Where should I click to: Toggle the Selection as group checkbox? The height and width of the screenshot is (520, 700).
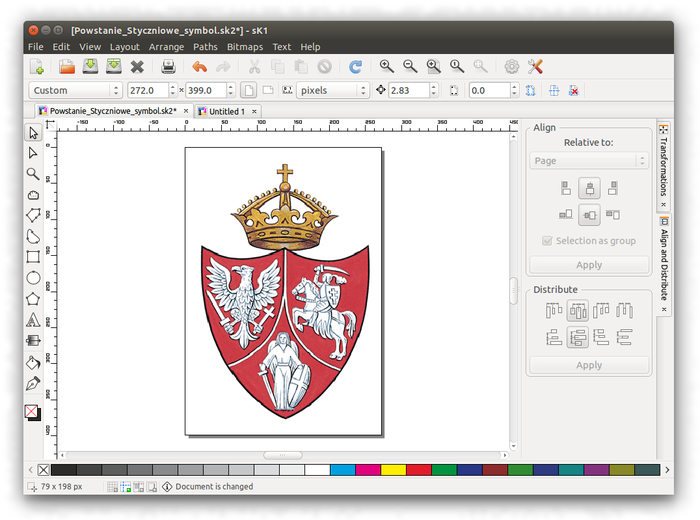click(546, 241)
